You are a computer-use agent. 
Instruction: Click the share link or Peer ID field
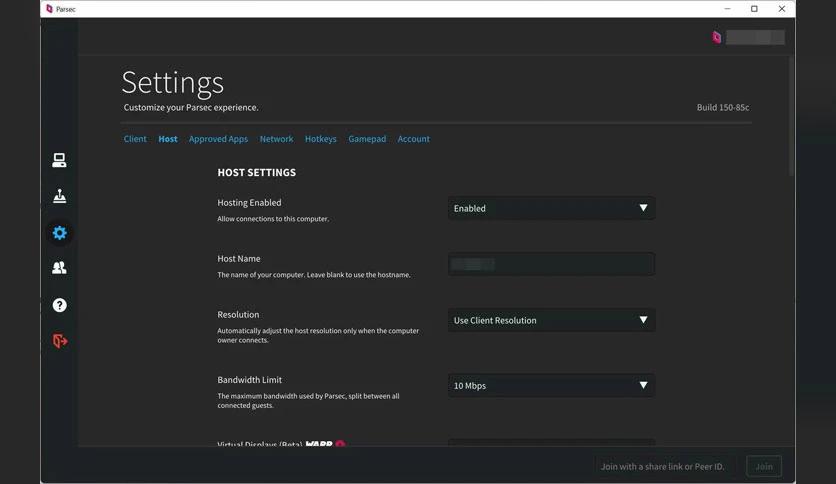click(663, 466)
